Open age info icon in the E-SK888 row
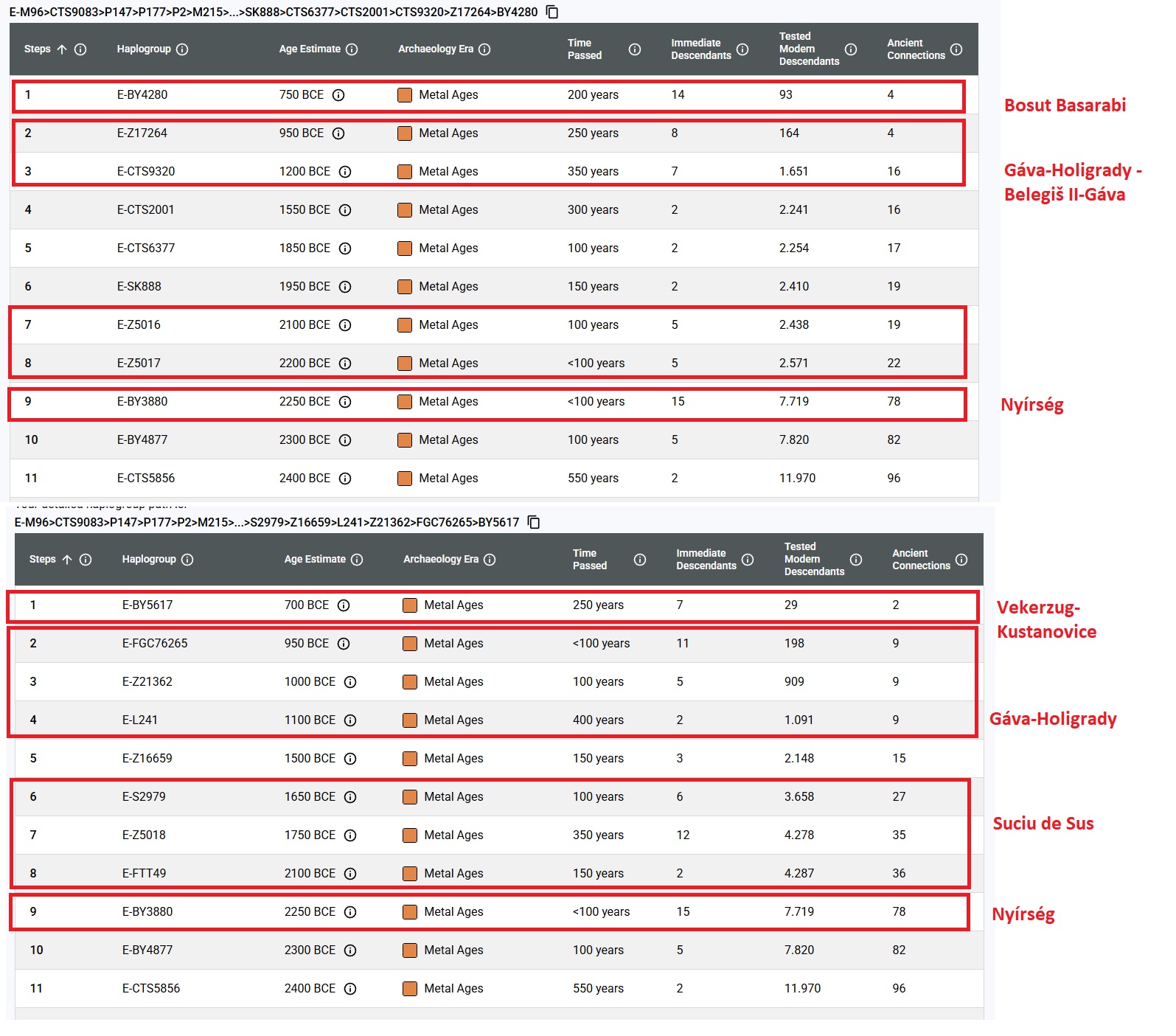The height and width of the screenshot is (1036, 1176). 345,287
